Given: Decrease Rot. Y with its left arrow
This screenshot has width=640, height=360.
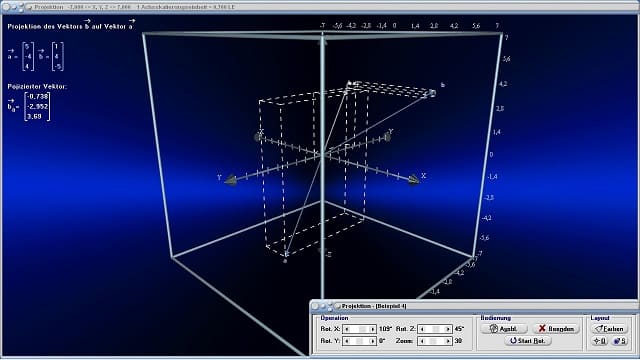Looking at the screenshot, I should point(347,341).
